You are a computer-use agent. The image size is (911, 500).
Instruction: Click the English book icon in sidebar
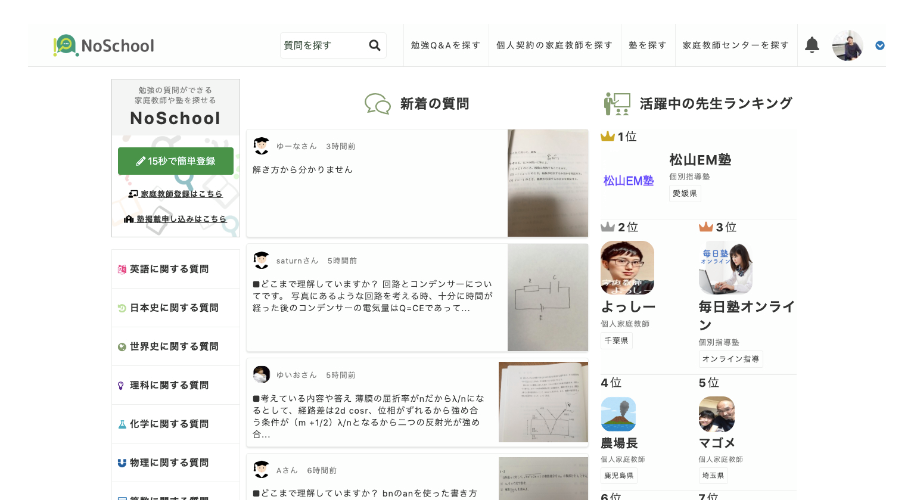(121, 269)
